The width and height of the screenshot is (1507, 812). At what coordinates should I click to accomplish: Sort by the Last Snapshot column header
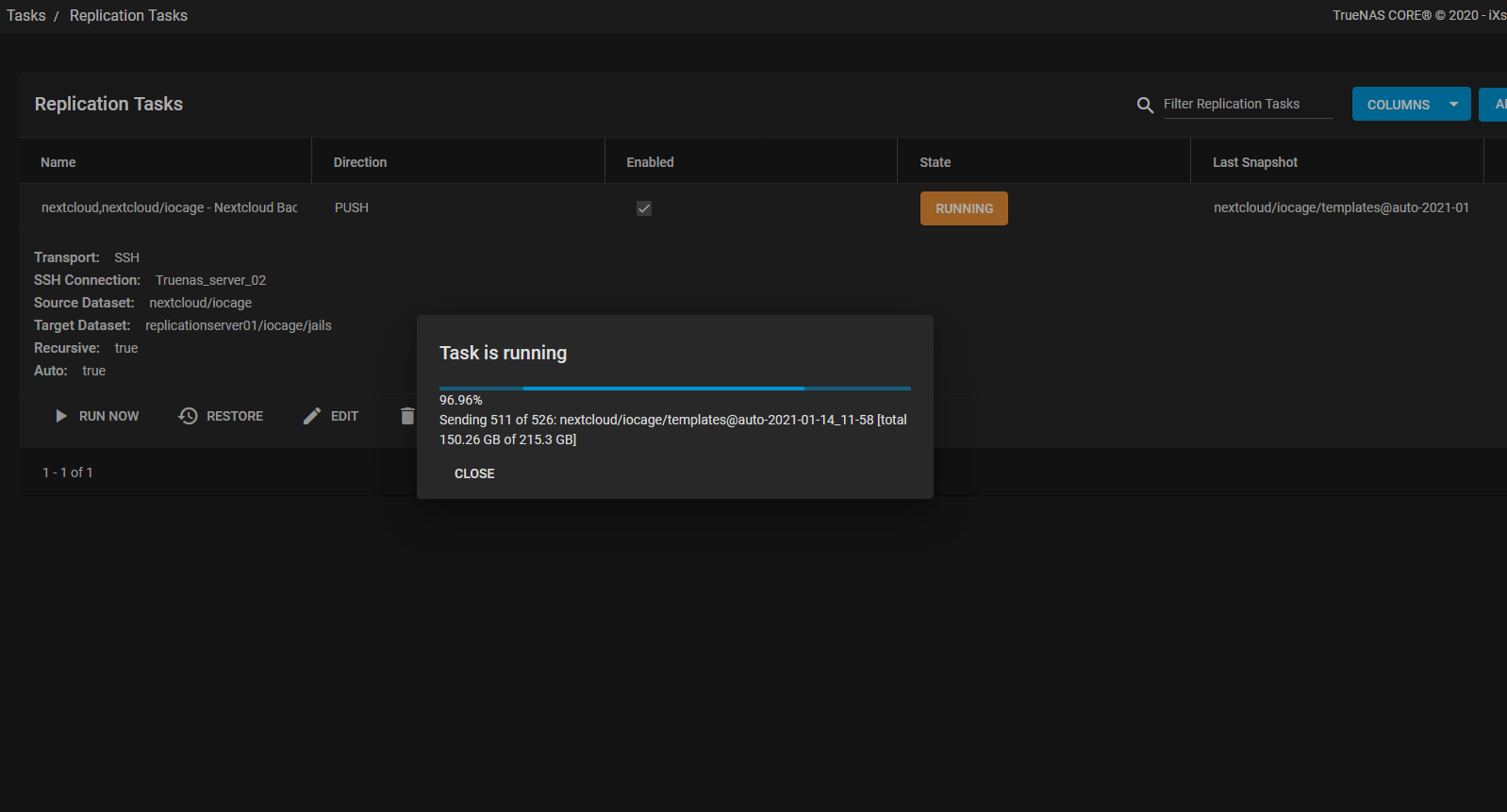tap(1255, 162)
